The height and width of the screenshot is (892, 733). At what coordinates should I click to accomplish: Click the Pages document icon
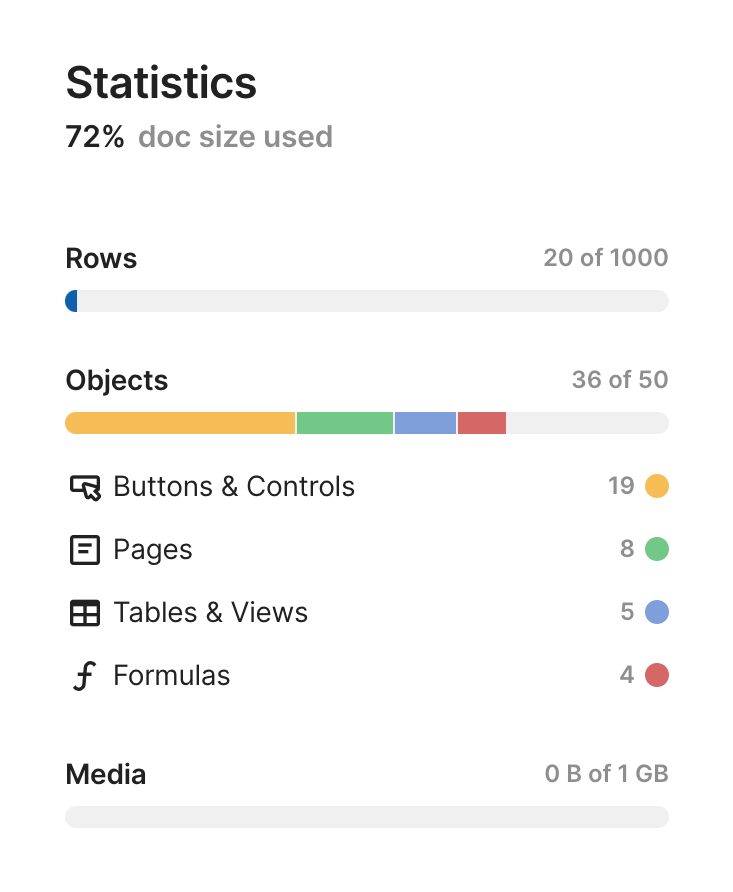point(85,550)
